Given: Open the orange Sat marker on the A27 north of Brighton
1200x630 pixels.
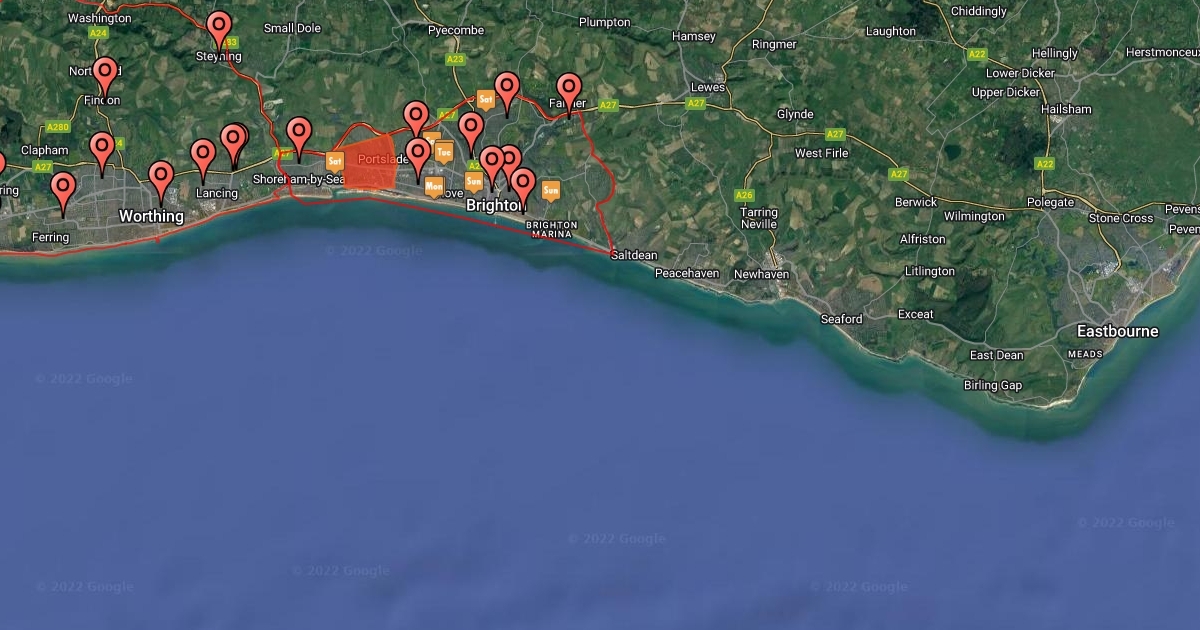Looking at the screenshot, I should [486, 99].
